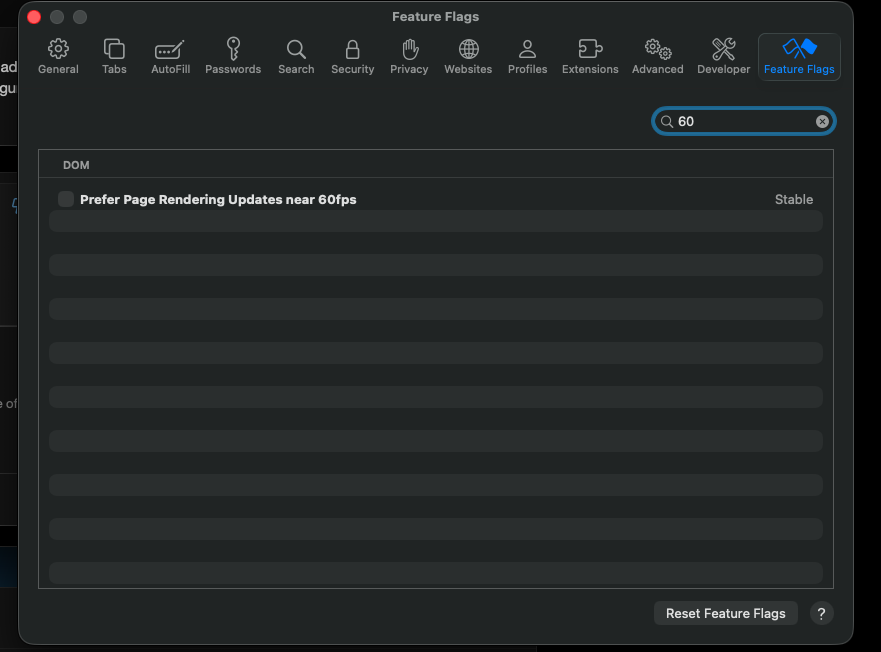Open the Developer settings pane
Screen dimensions: 881x652
coord(723,57)
